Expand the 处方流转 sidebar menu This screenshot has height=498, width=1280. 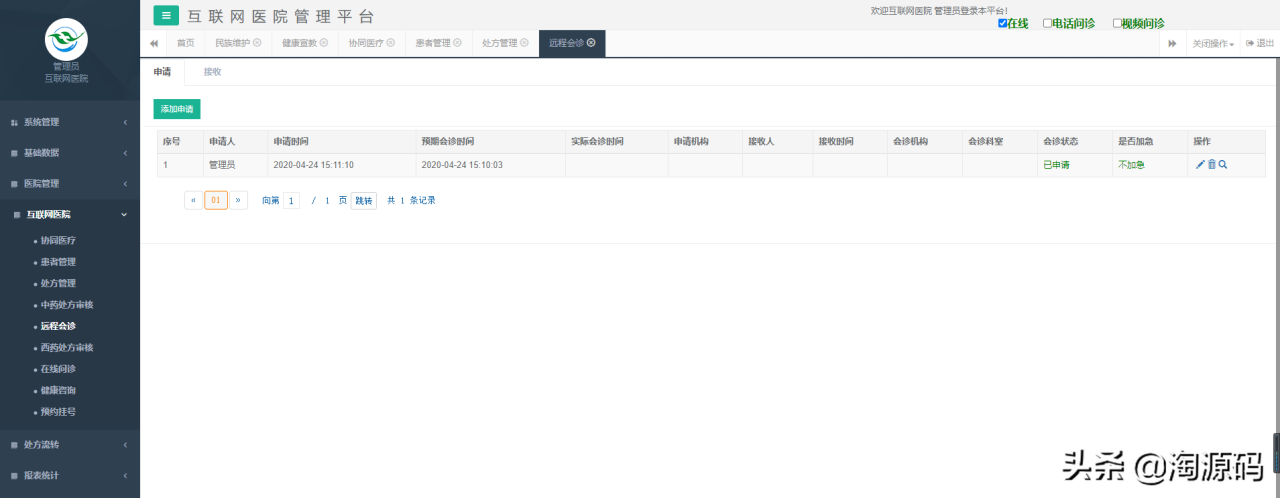click(x=70, y=444)
